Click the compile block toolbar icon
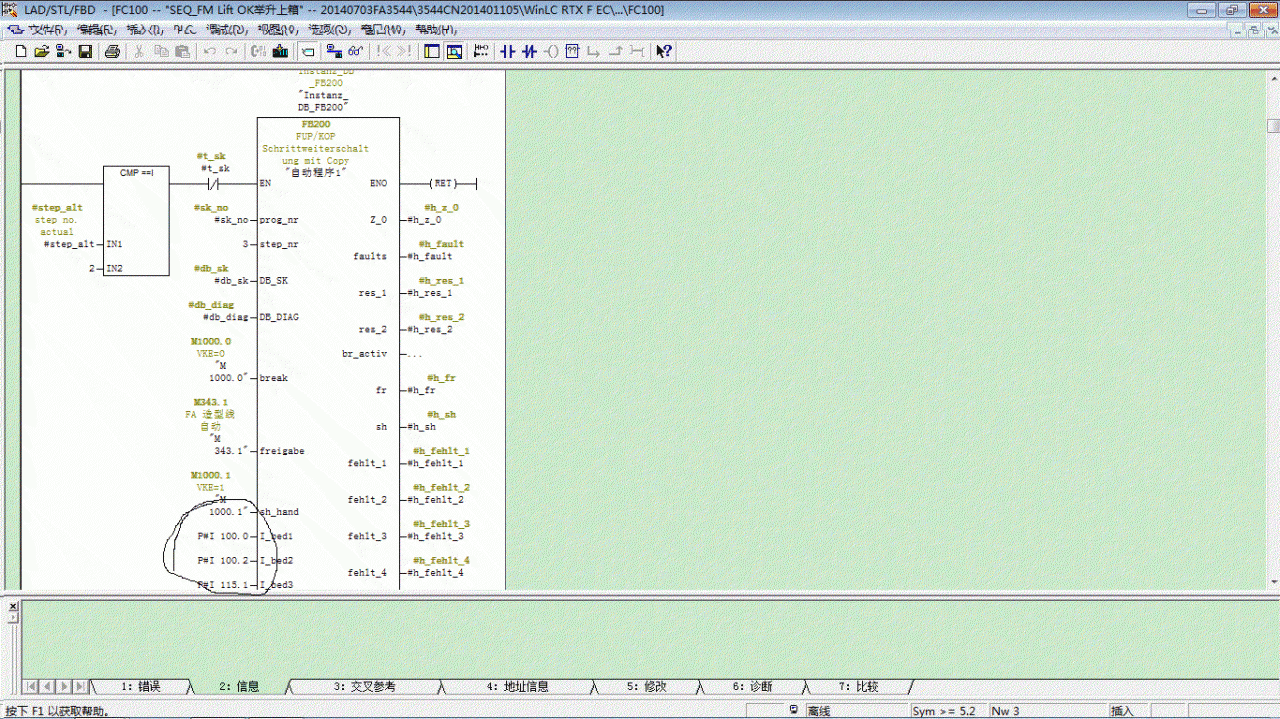Viewport: 1280px width, 719px height. tap(258, 51)
